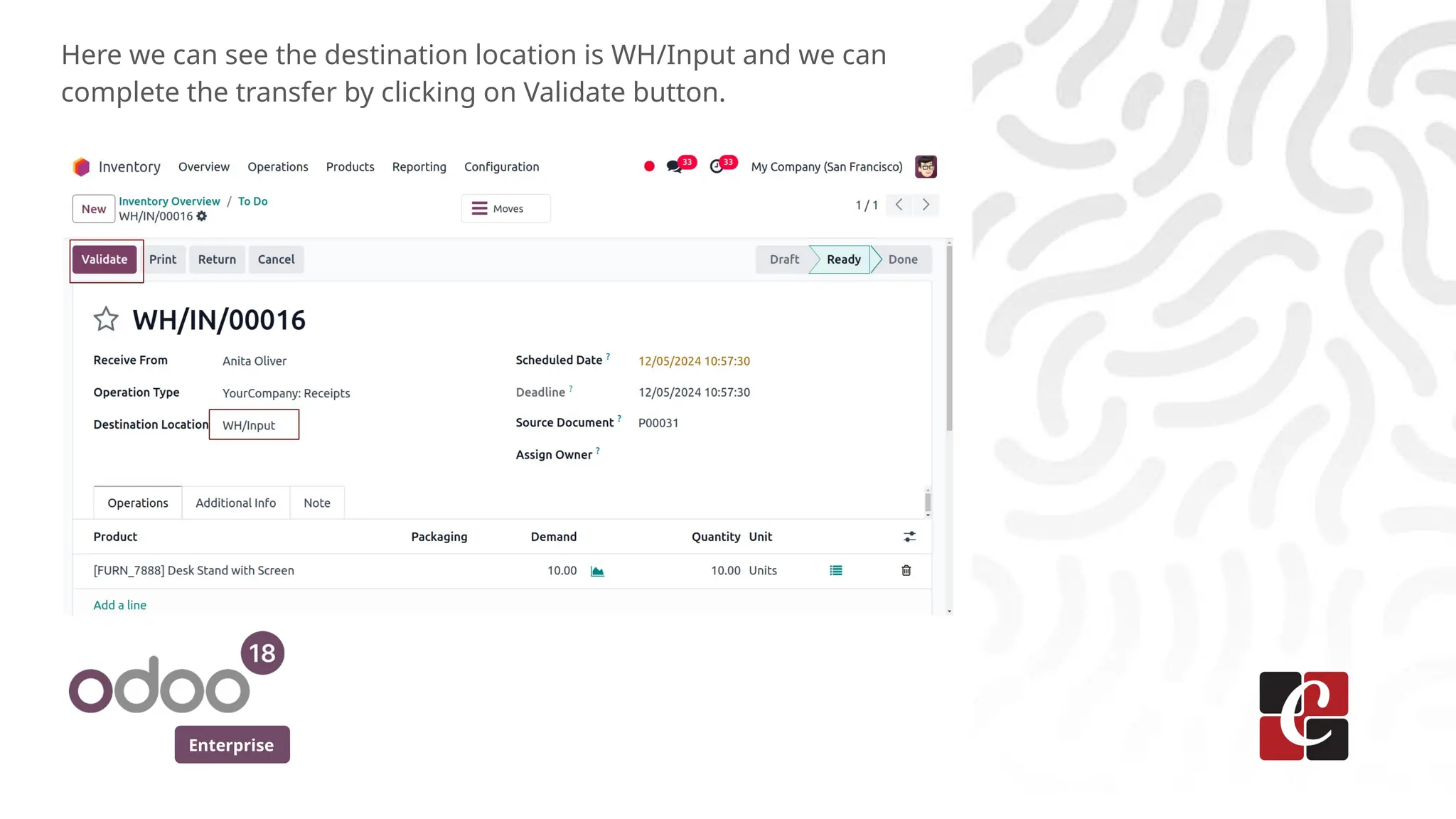The height and width of the screenshot is (819, 1456).
Task: Switch to the Note tab
Action: click(x=317, y=503)
